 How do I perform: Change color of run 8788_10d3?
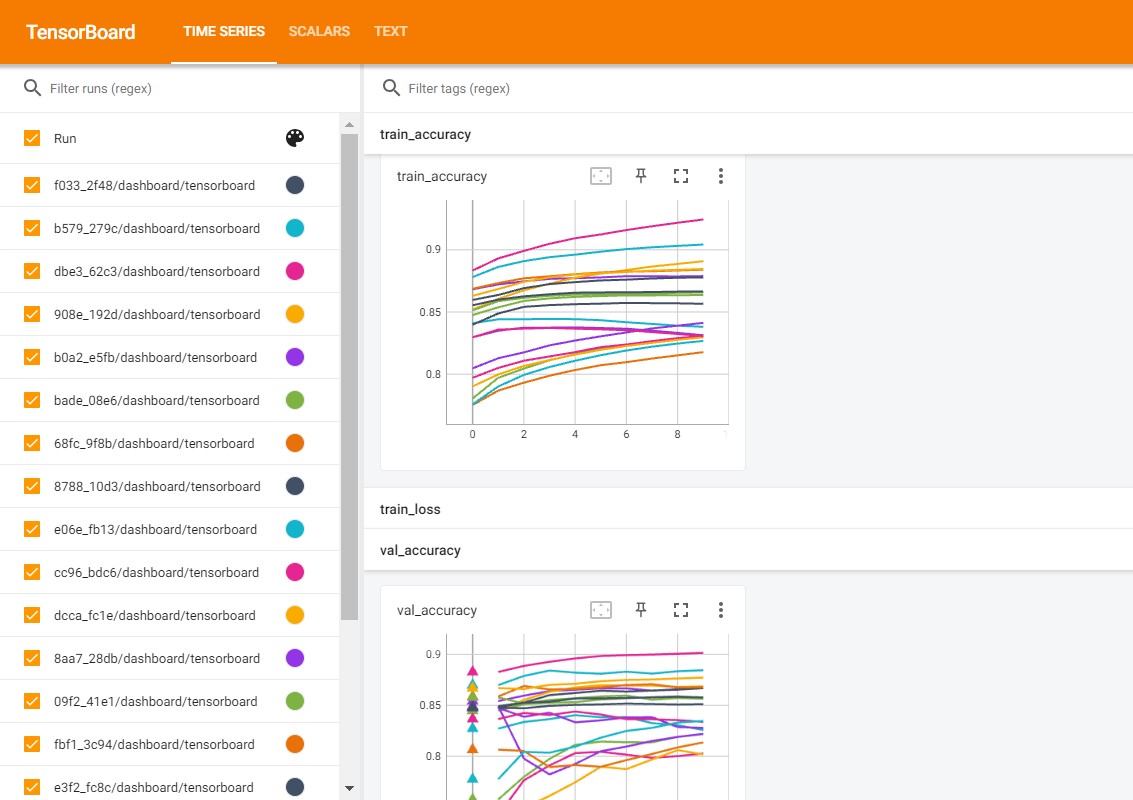click(x=295, y=486)
